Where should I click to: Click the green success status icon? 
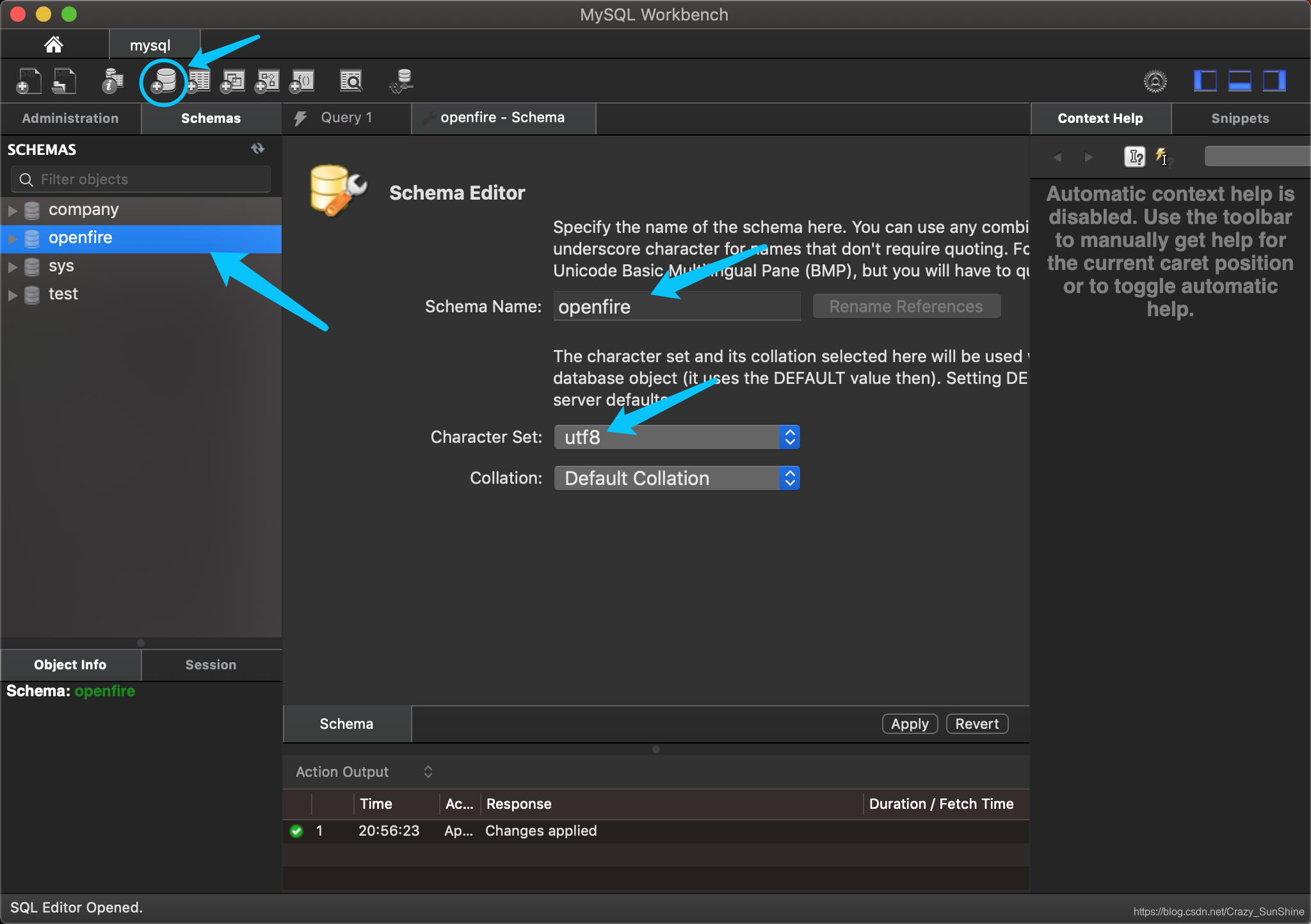click(296, 831)
